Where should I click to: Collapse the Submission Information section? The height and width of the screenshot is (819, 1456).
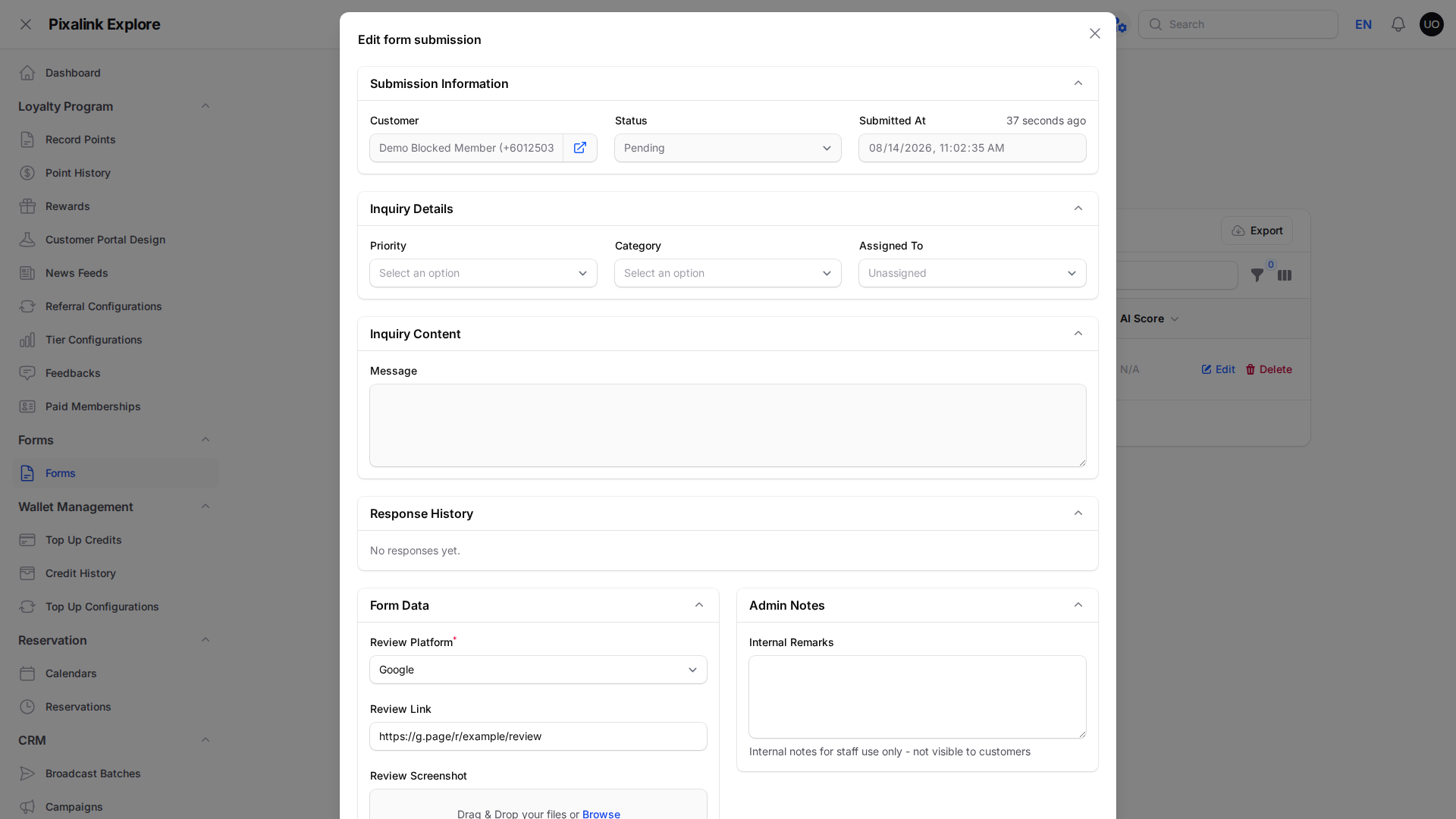[1078, 83]
